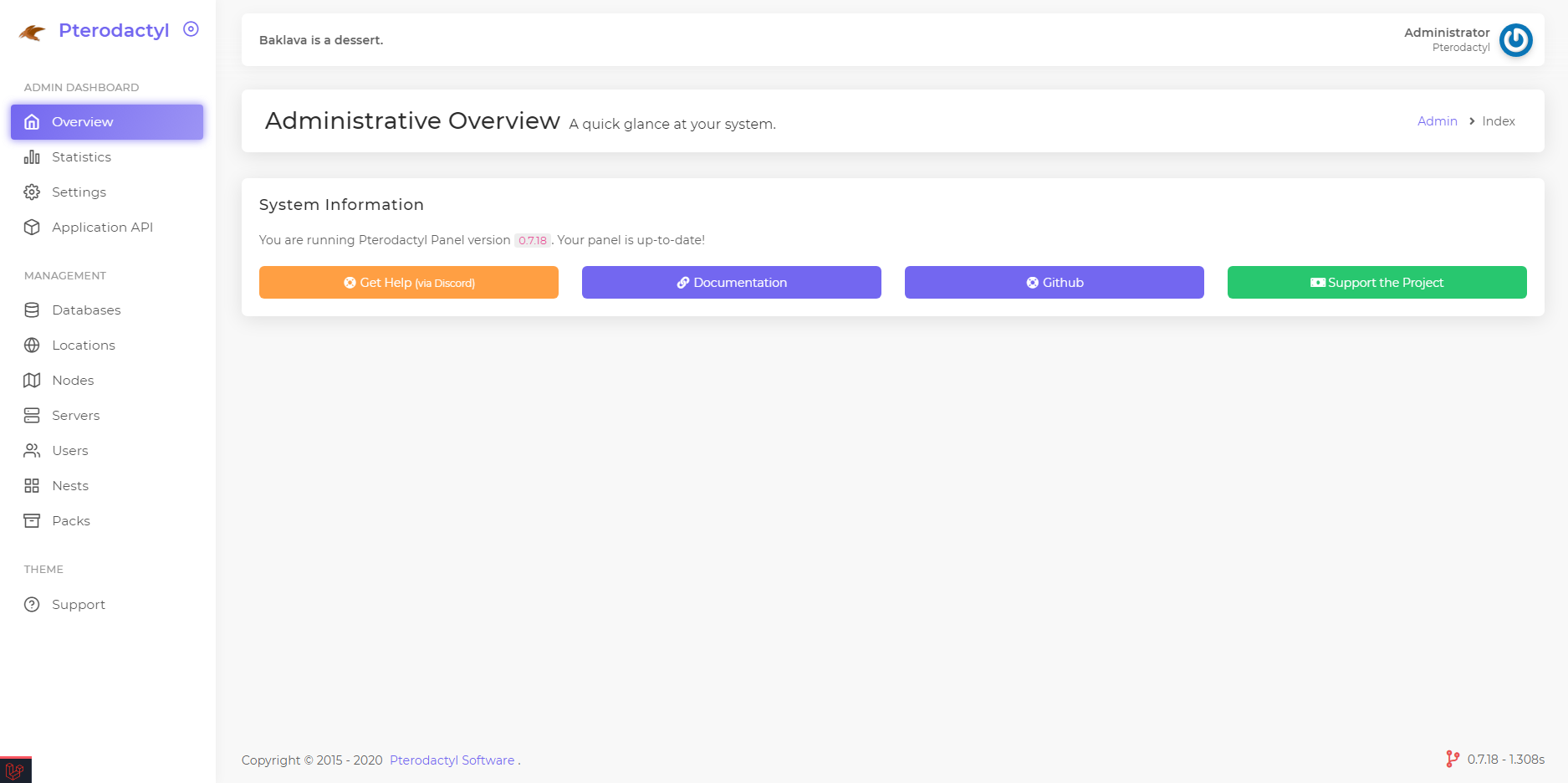The height and width of the screenshot is (783, 1568).
Task: Follow the Pterodactyl Software footer link
Action: 452,760
